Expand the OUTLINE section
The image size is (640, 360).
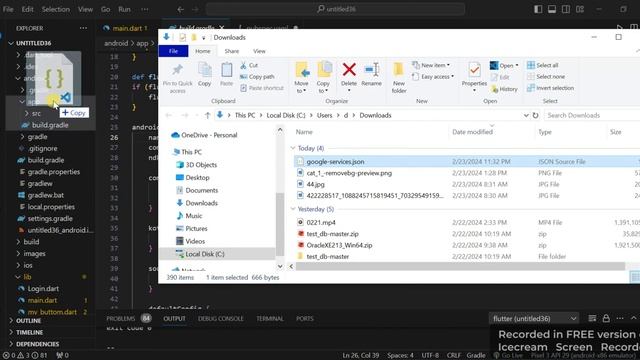pyautogui.click(x=28, y=321)
